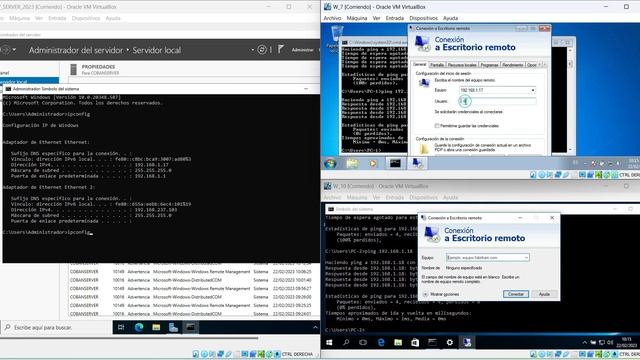
Task: Switch to Command Prompt in server taskbar
Action: point(190,327)
